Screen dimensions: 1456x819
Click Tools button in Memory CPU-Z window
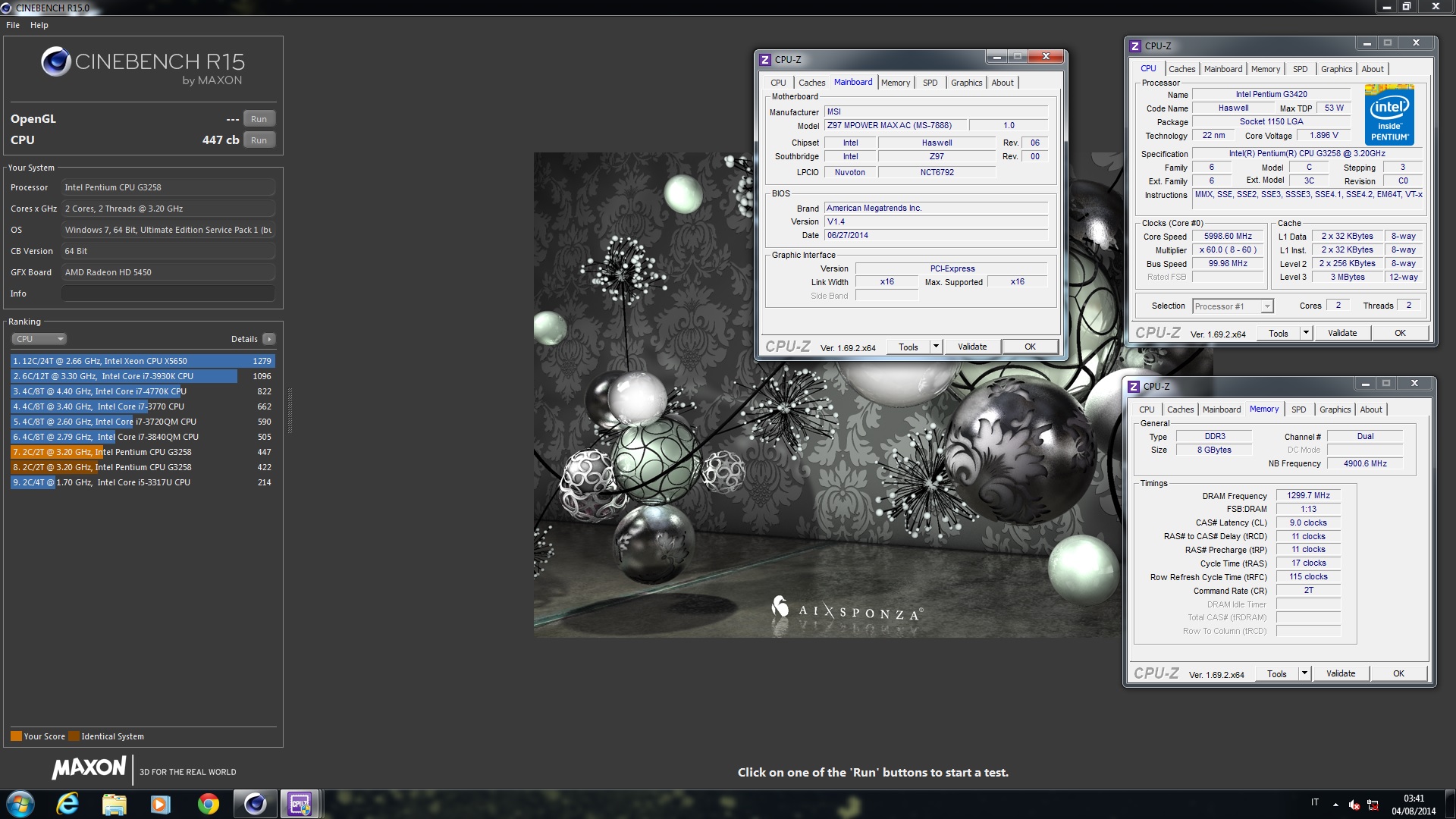click(1277, 673)
